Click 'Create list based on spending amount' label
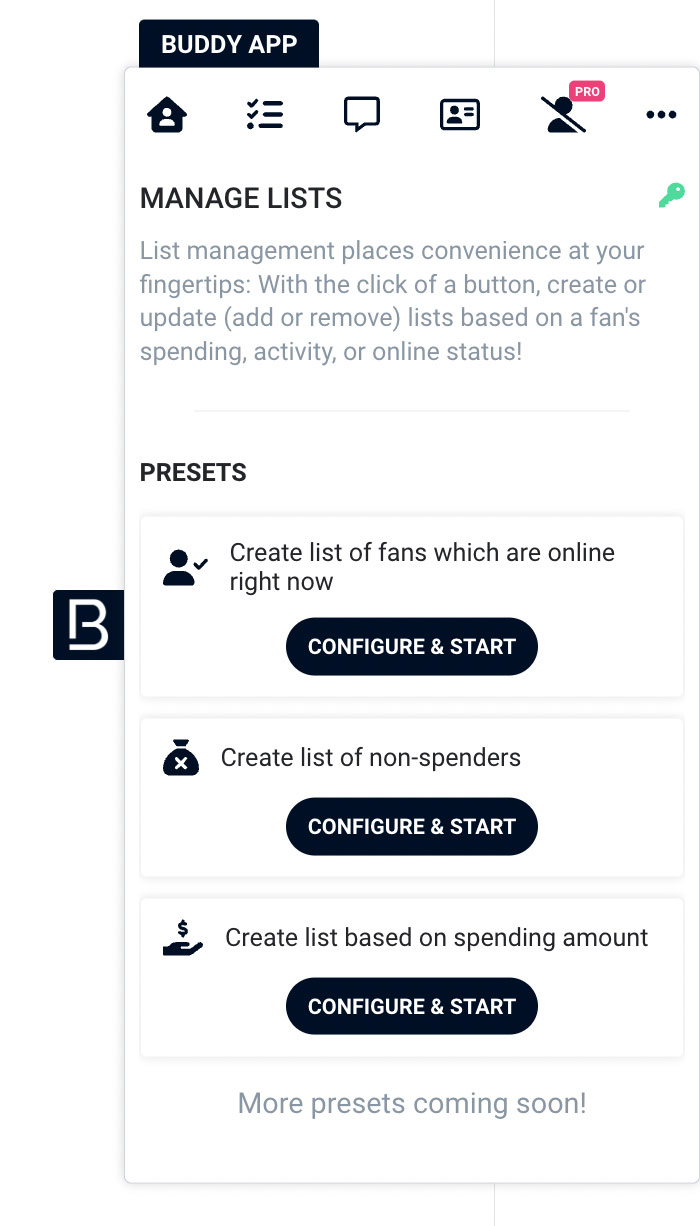This screenshot has height=1226, width=700. [x=437, y=938]
